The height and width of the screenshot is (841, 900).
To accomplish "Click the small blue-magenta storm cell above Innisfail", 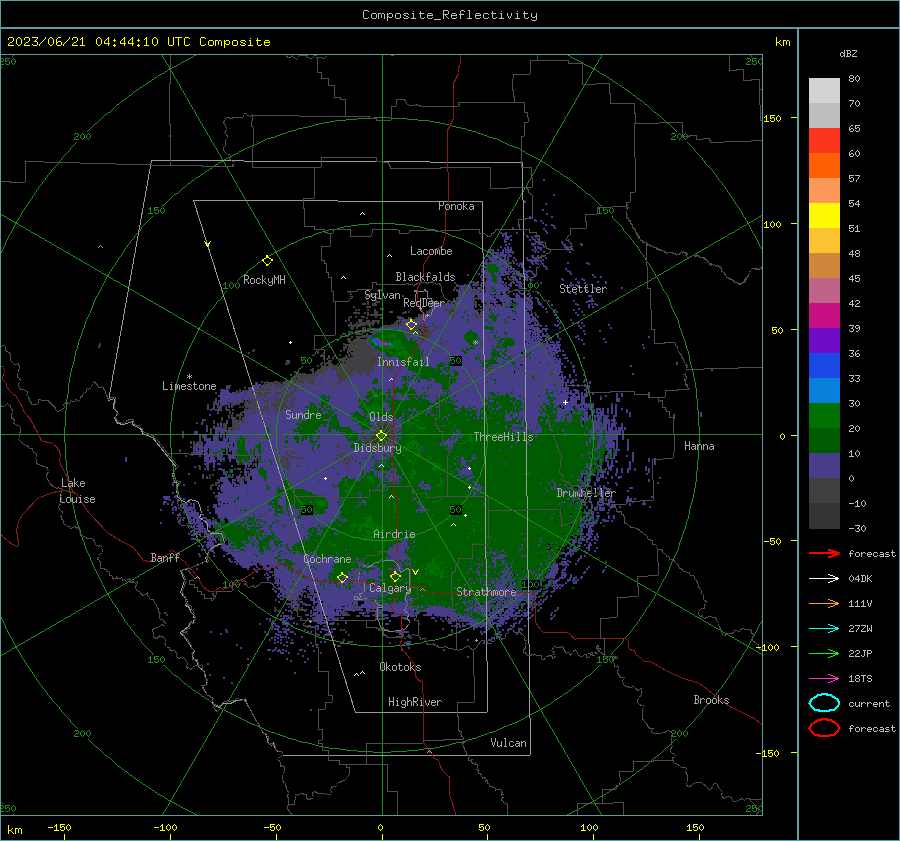I will pos(381,343).
